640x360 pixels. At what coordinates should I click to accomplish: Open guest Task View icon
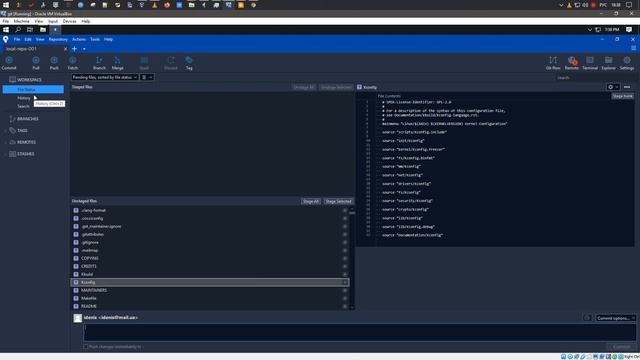coord(30,29)
